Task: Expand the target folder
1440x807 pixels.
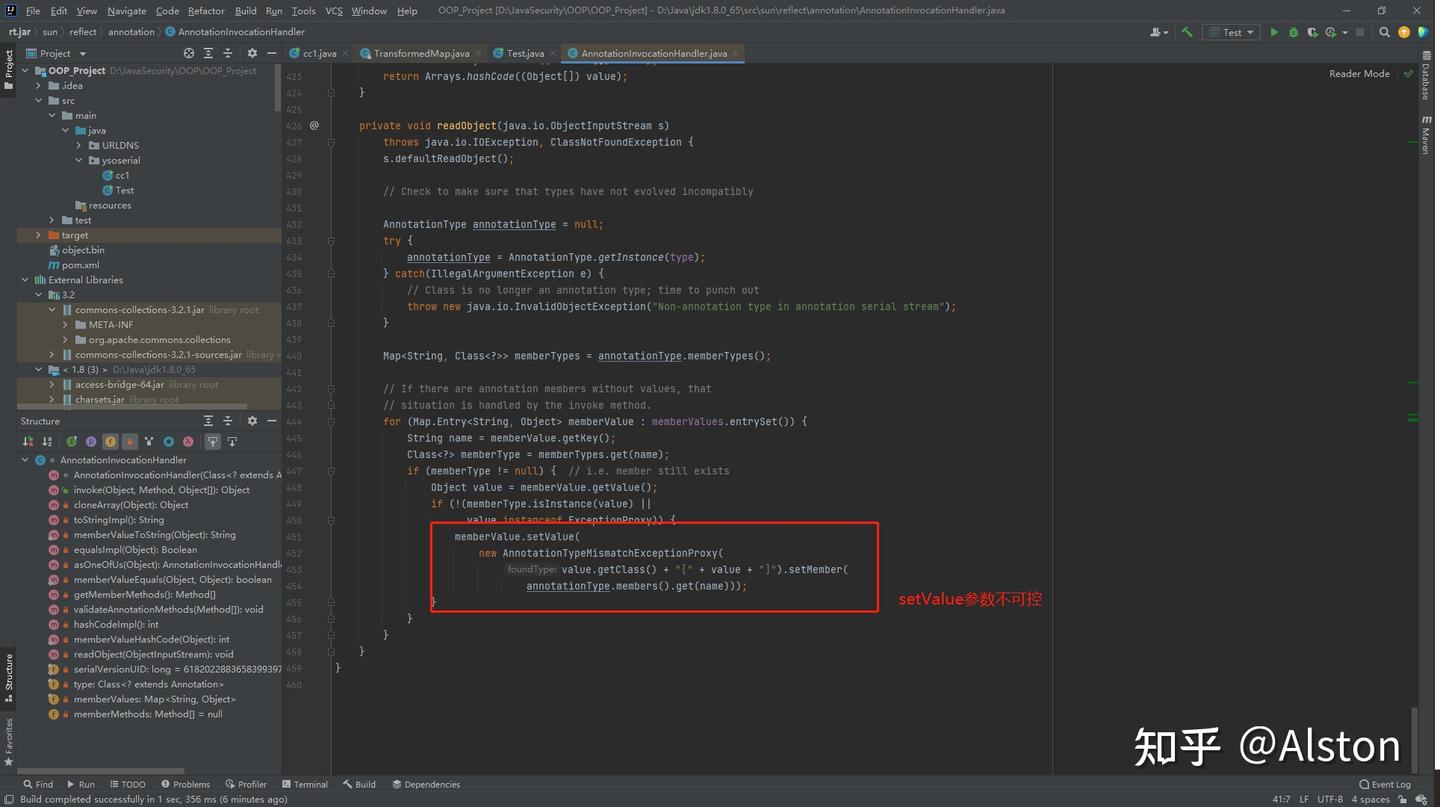Action: pyautogui.click(x=39, y=235)
